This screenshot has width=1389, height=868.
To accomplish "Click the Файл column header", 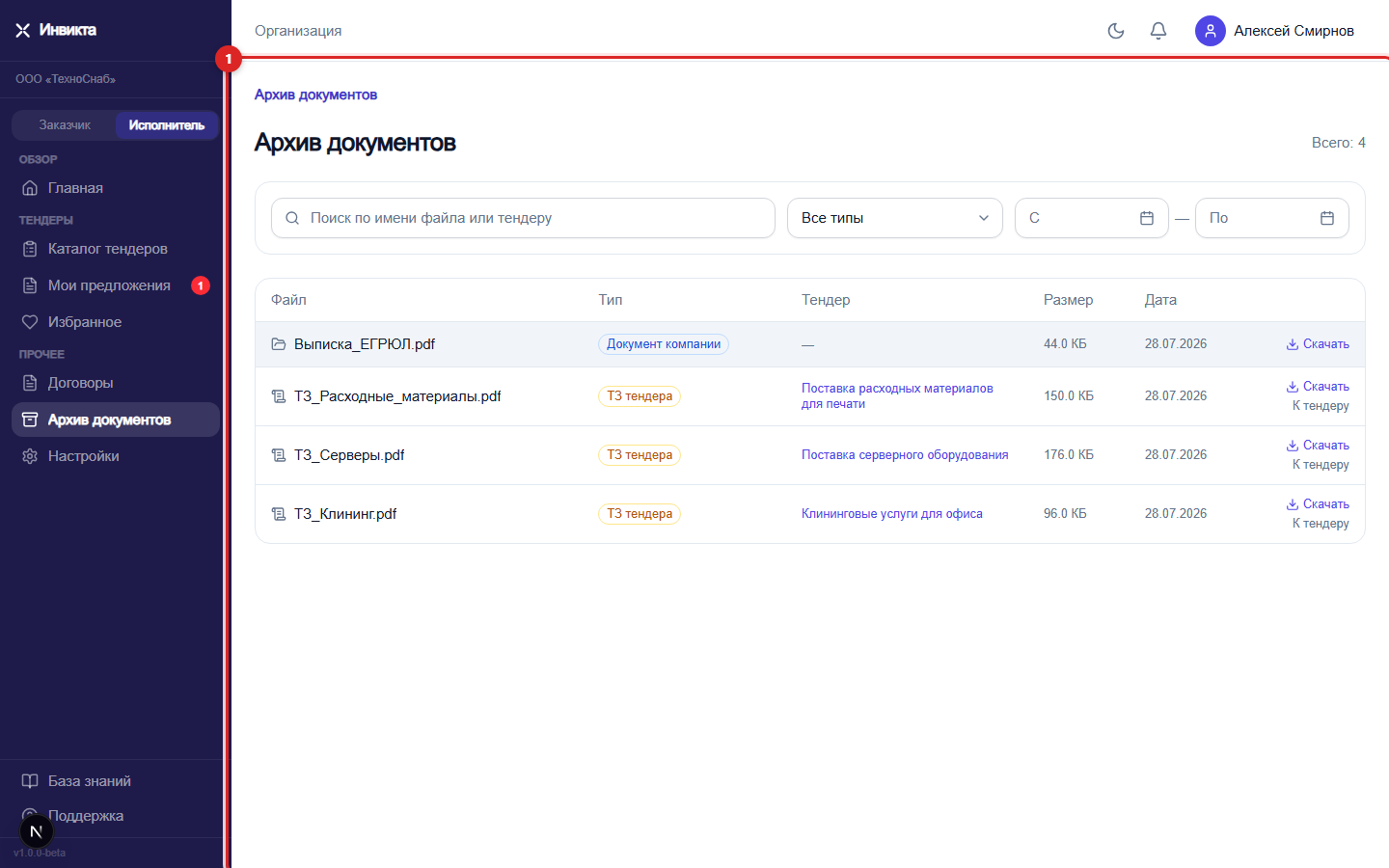I will click(x=288, y=300).
